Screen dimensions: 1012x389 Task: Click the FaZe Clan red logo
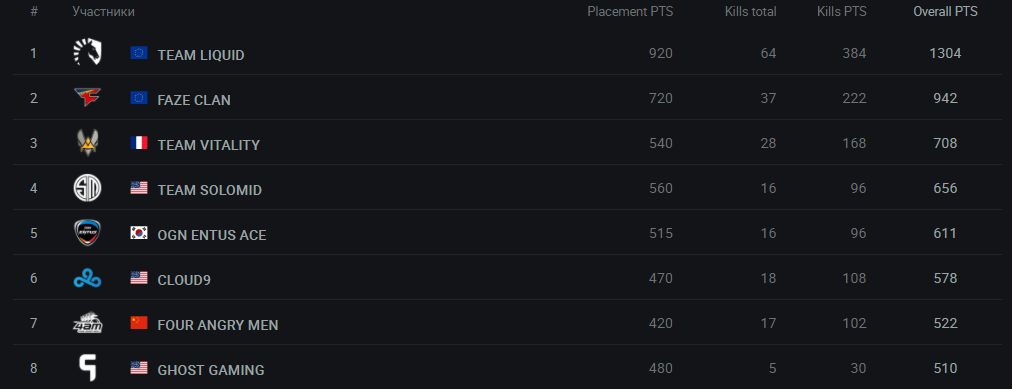87,97
